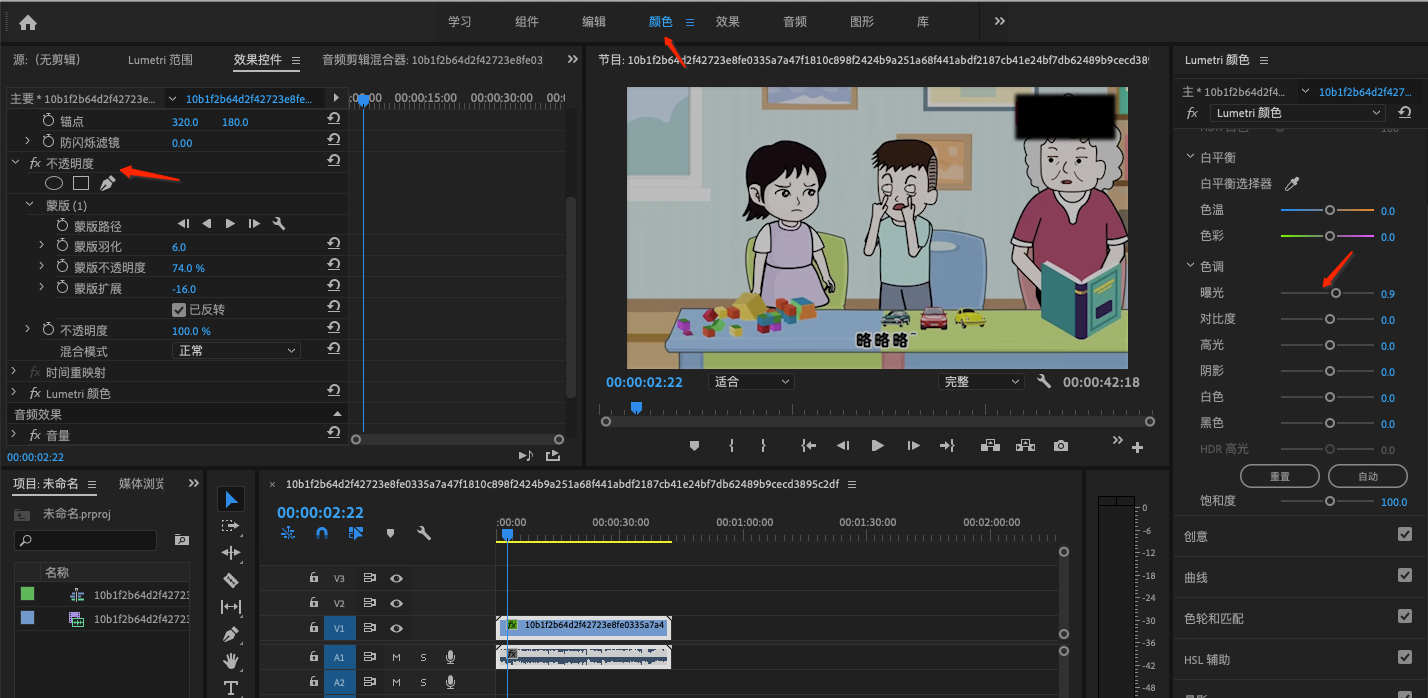Viewport: 1428px width, 698px height.
Task: Collapse the 色调 section
Action: pyautogui.click(x=1190, y=266)
